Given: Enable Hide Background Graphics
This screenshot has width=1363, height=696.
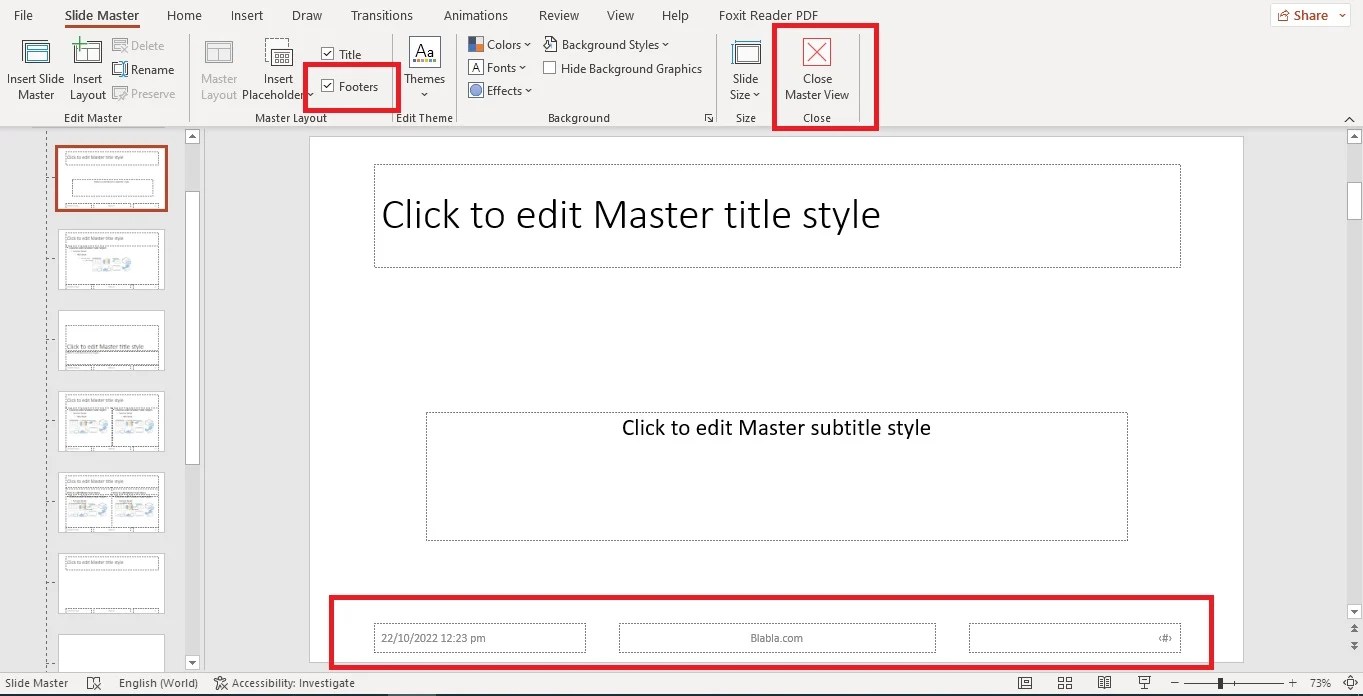Looking at the screenshot, I should pyautogui.click(x=549, y=68).
